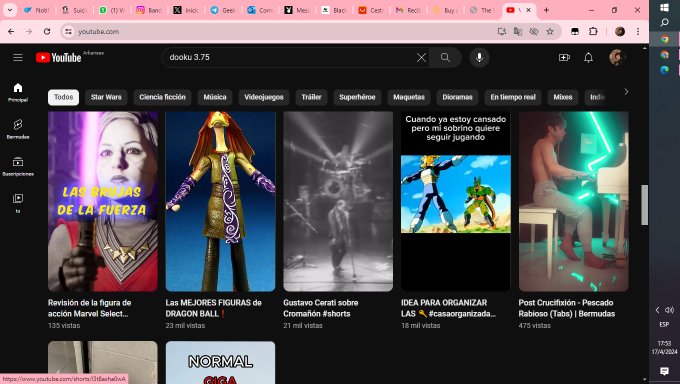Open the Create video camera icon
This screenshot has height=384, width=680.
564,57
